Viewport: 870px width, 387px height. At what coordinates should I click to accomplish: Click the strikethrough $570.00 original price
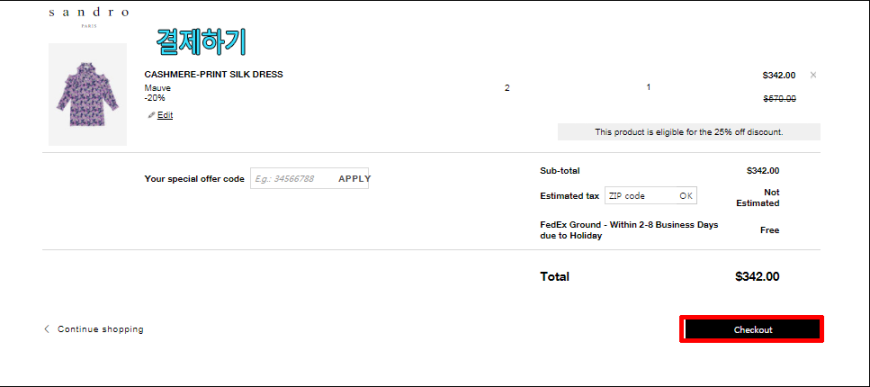point(780,99)
